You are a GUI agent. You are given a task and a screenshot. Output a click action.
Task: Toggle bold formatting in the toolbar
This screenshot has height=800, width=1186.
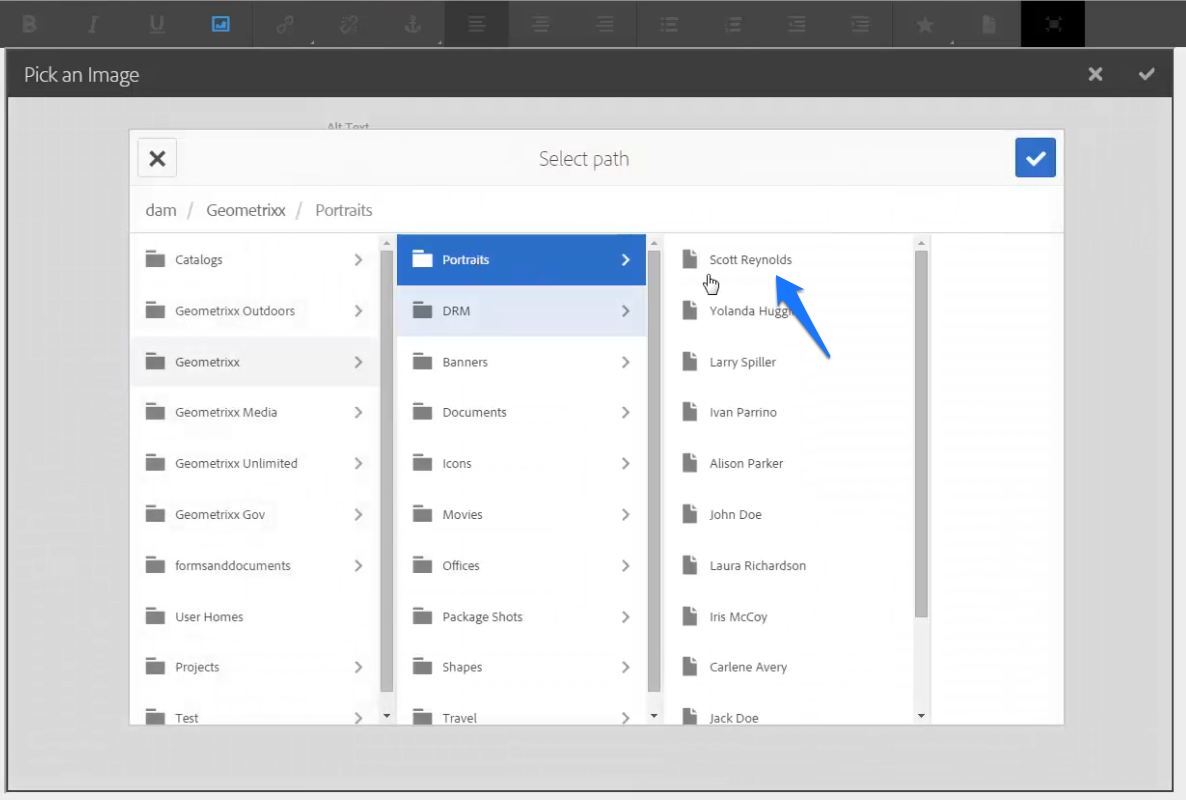(28, 23)
